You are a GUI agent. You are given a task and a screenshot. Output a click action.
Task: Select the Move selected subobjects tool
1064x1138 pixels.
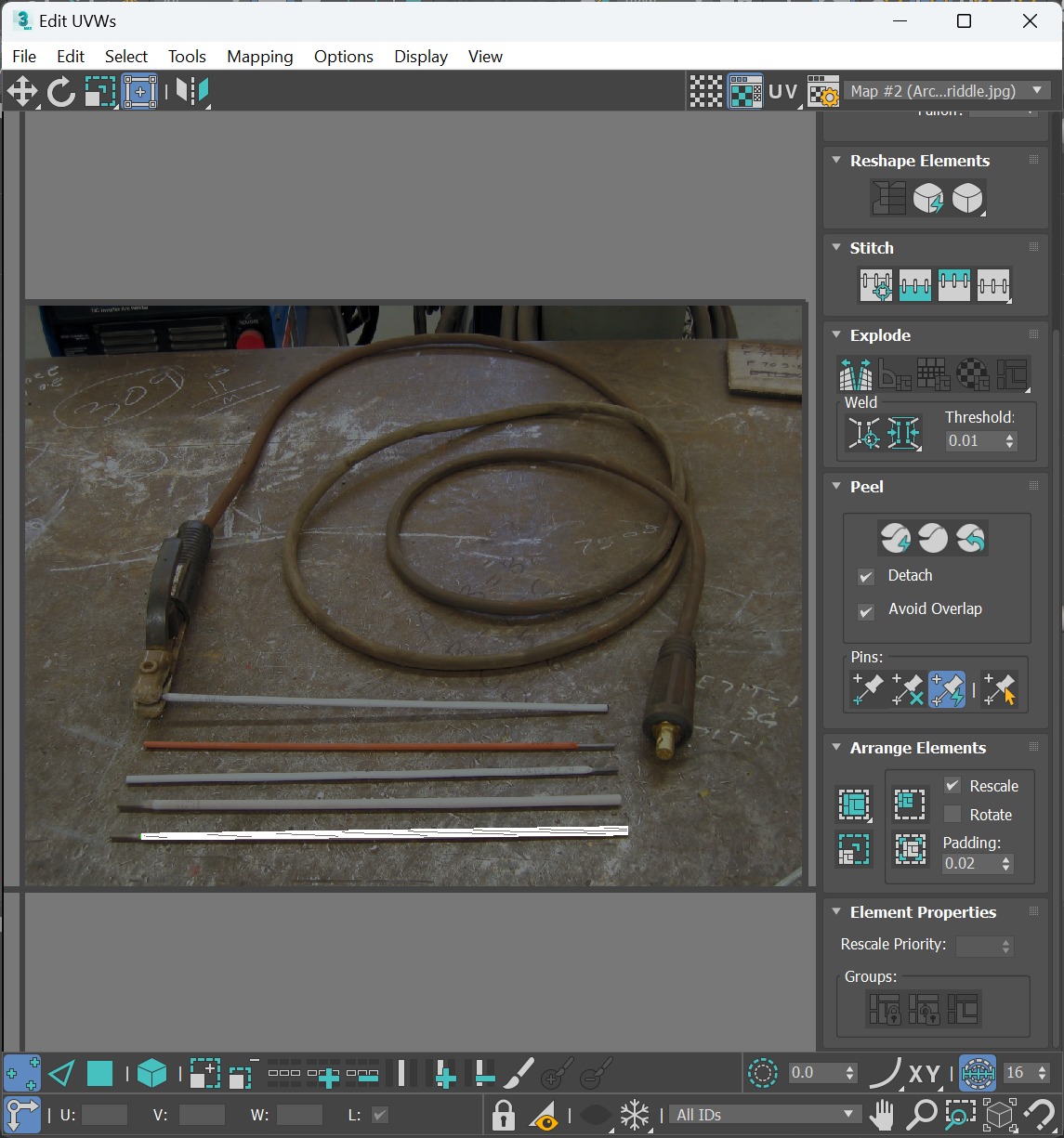[x=22, y=91]
